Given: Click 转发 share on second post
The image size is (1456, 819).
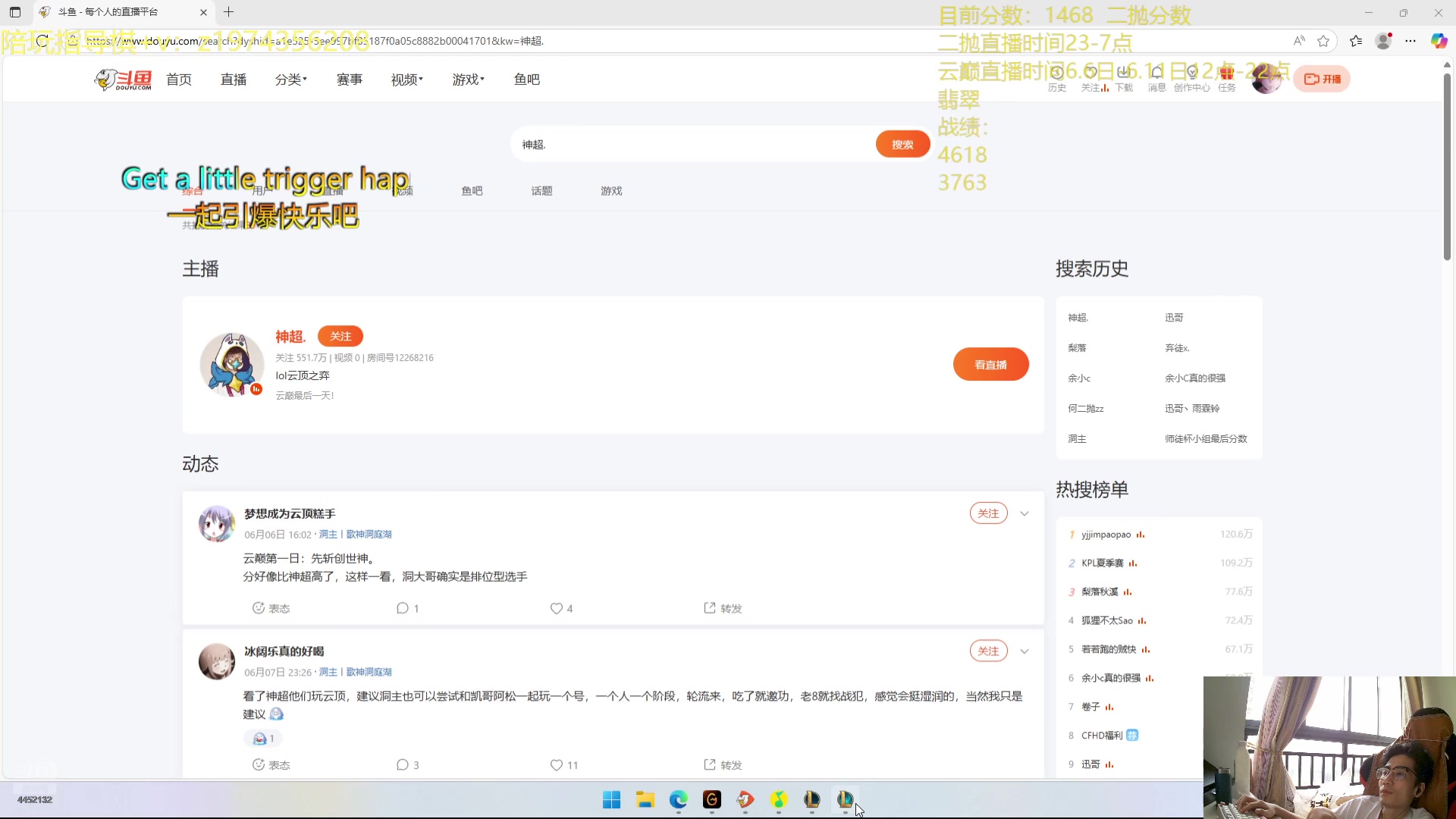Looking at the screenshot, I should [x=723, y=765].
